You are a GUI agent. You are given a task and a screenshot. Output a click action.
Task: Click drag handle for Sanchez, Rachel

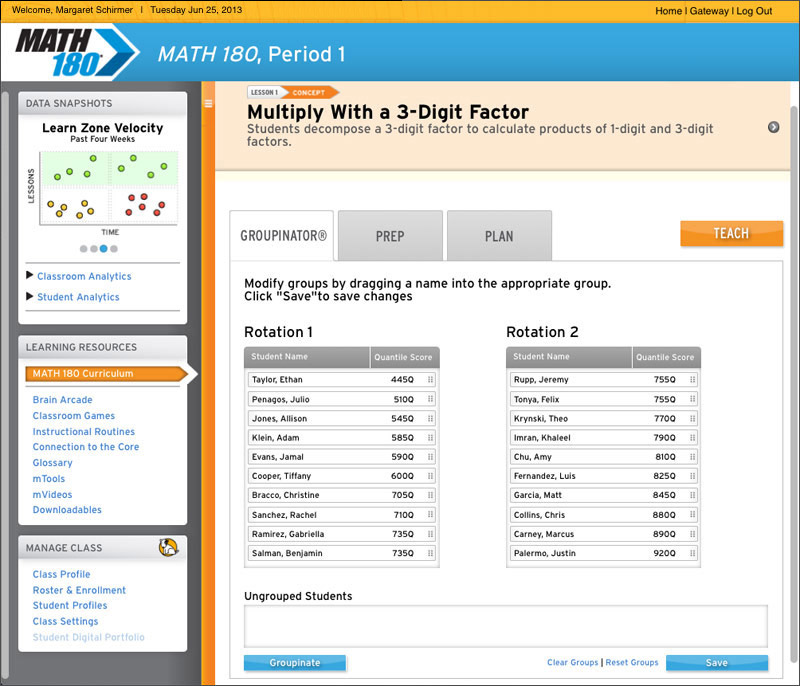point(431,515)
